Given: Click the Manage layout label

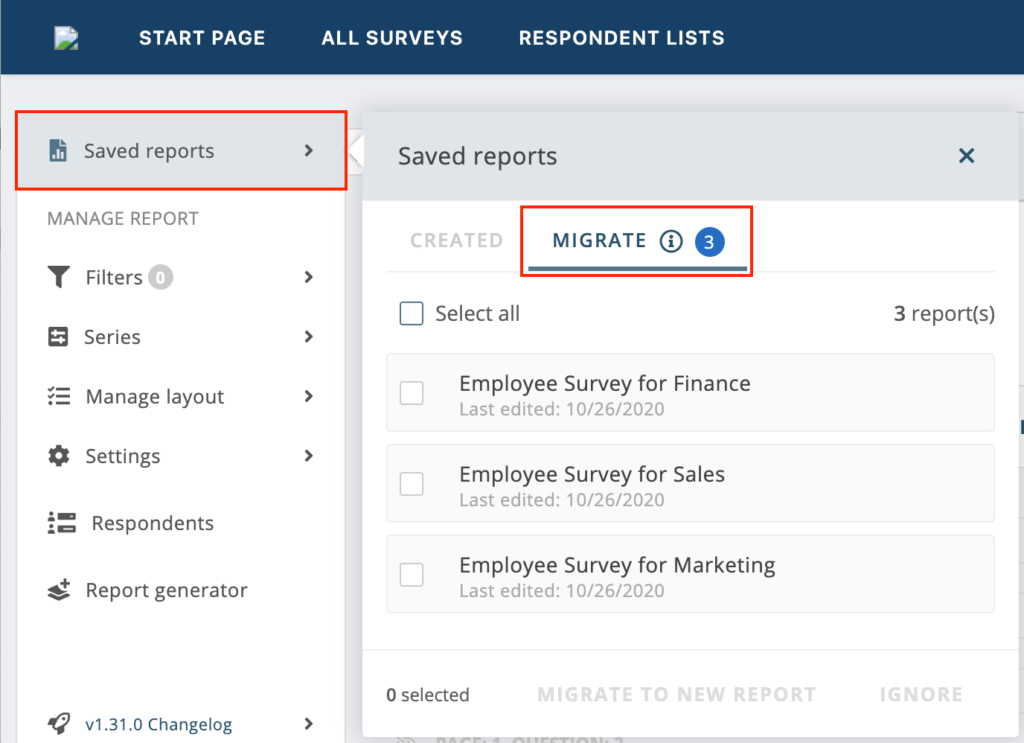Looking at the screenshot, I should coord(155,397).
